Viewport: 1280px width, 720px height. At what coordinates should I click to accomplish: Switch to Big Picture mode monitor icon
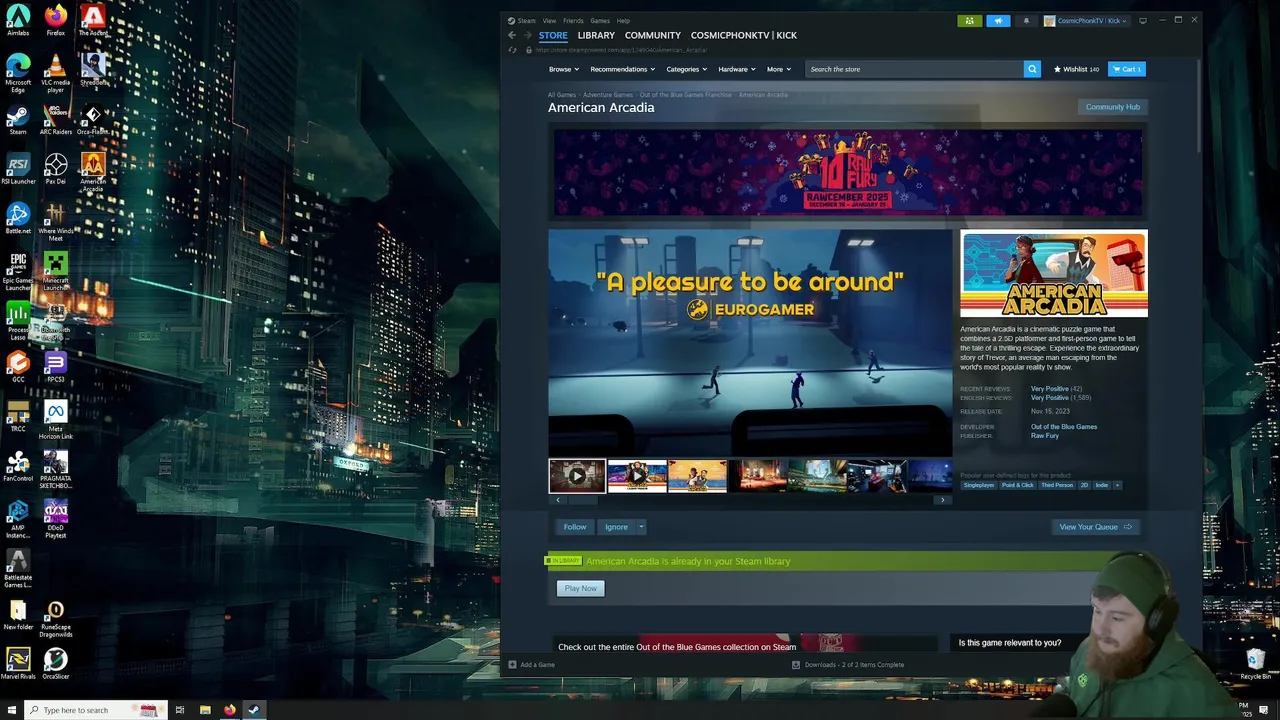click(x=1143, y=20)
